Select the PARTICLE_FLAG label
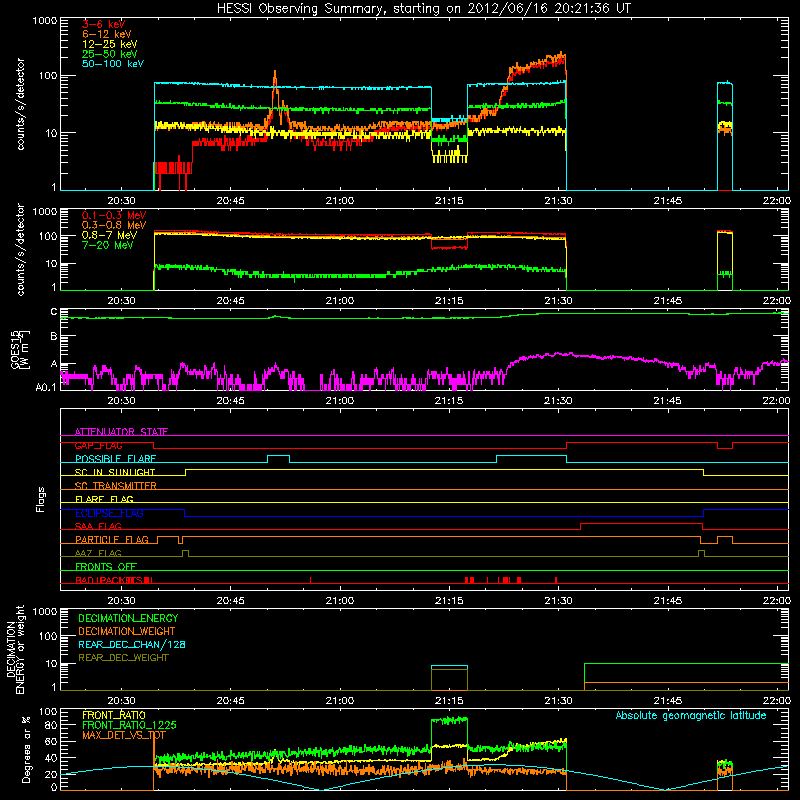800x800 pixels. pos(112,539)
